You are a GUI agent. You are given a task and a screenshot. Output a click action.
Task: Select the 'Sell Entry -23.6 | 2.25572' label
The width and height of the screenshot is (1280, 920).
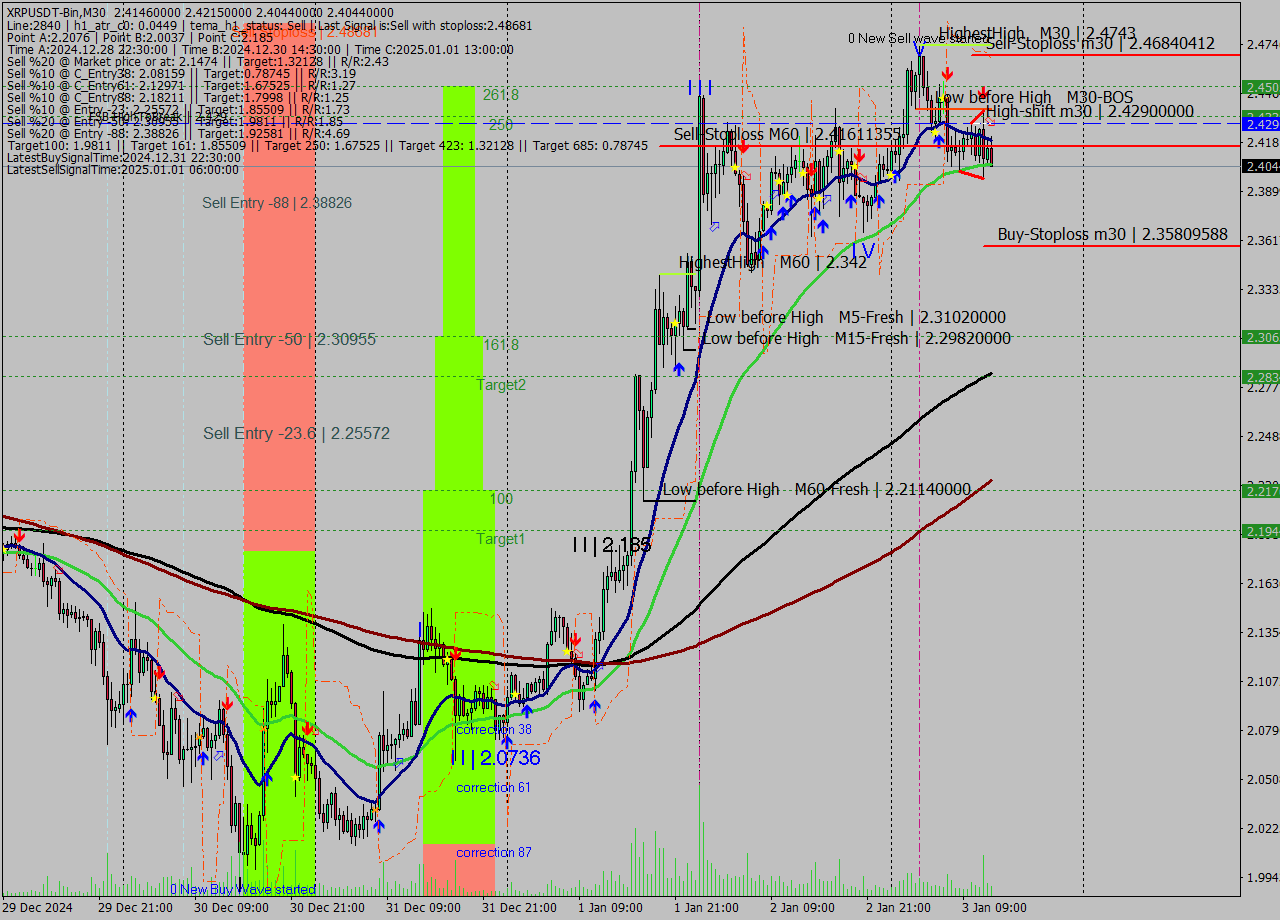296,433
